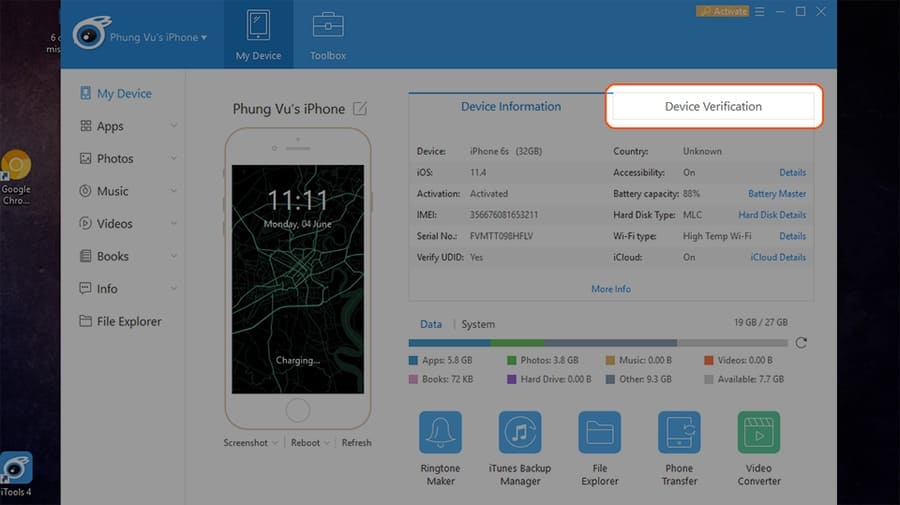Click the Music legend swatch
The image size is (900, 505).
pyautogui.click(x=610, y=360)
